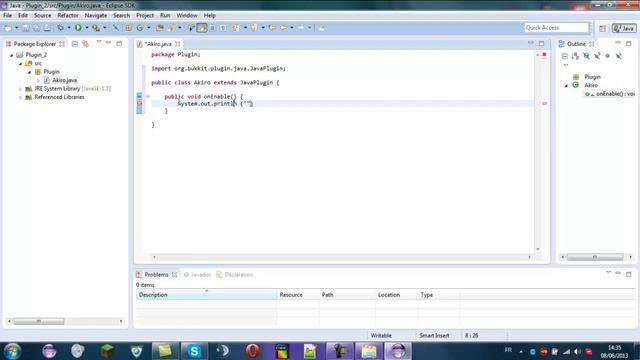Toggle Hide Static Members in Outline toolbar

click(x=597, y=56)
